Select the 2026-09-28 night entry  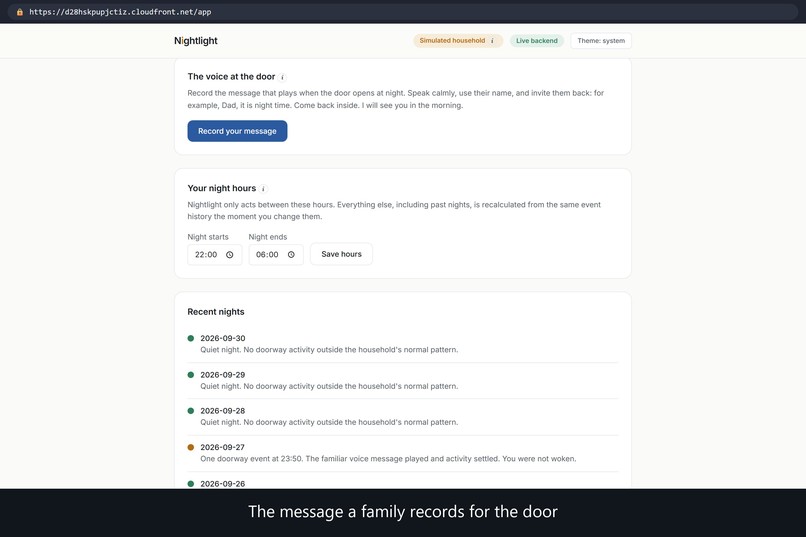(403, 416)
